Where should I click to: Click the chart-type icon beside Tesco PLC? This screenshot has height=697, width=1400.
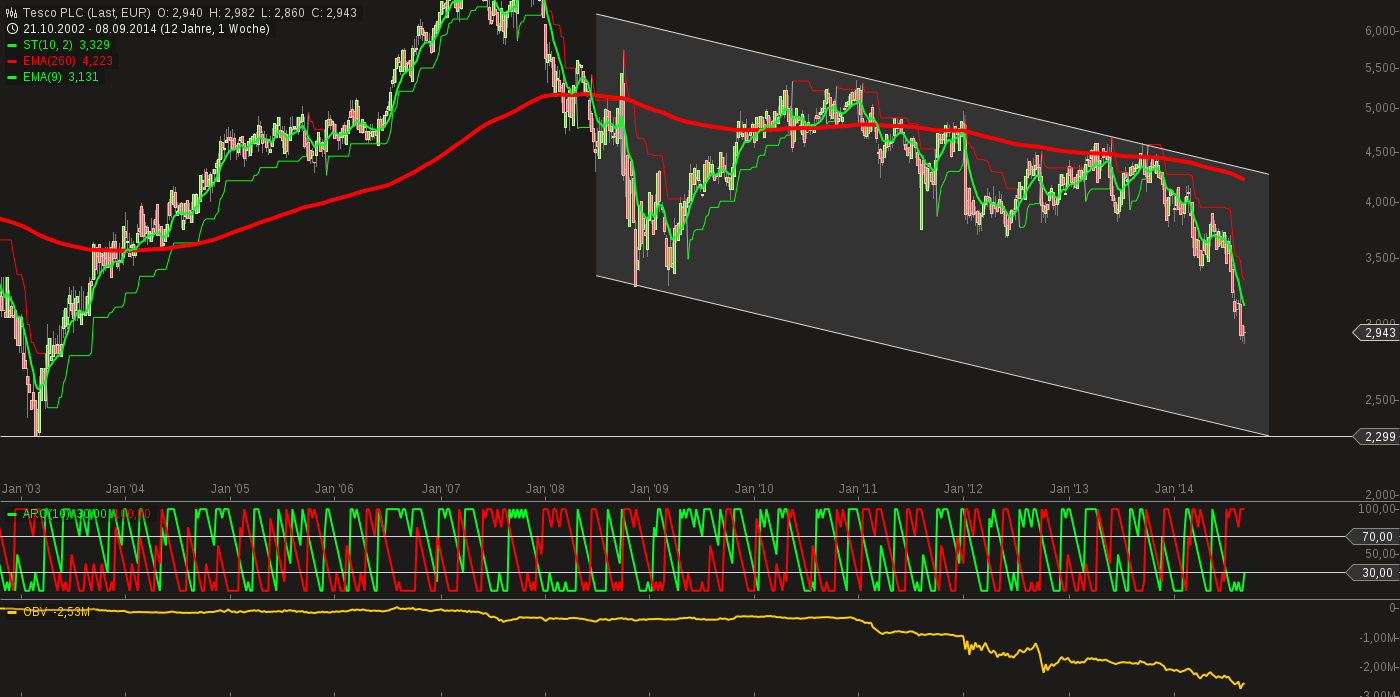point(12,13)
